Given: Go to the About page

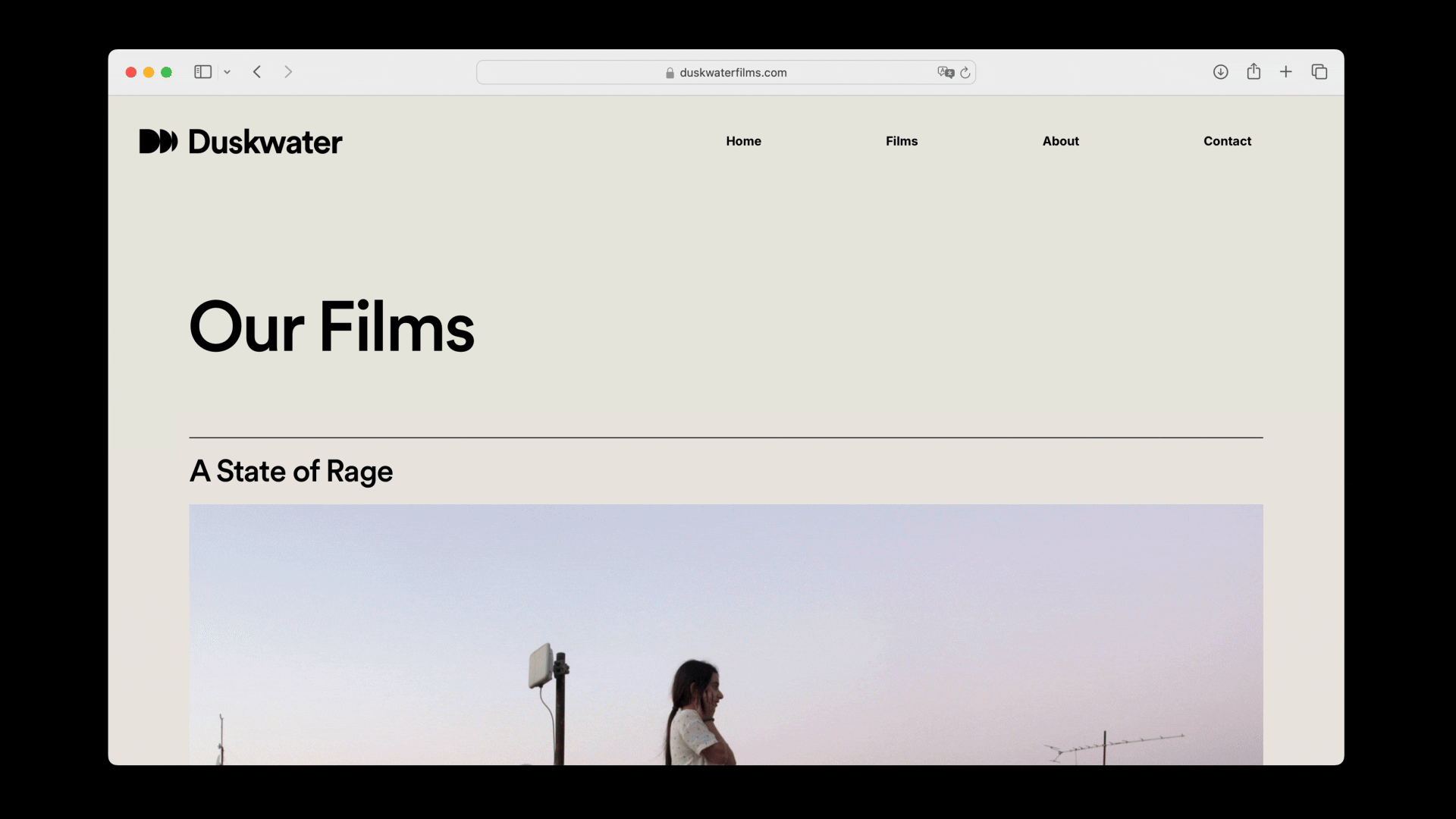Looking at the screenshot, I should pos(1060,141).
